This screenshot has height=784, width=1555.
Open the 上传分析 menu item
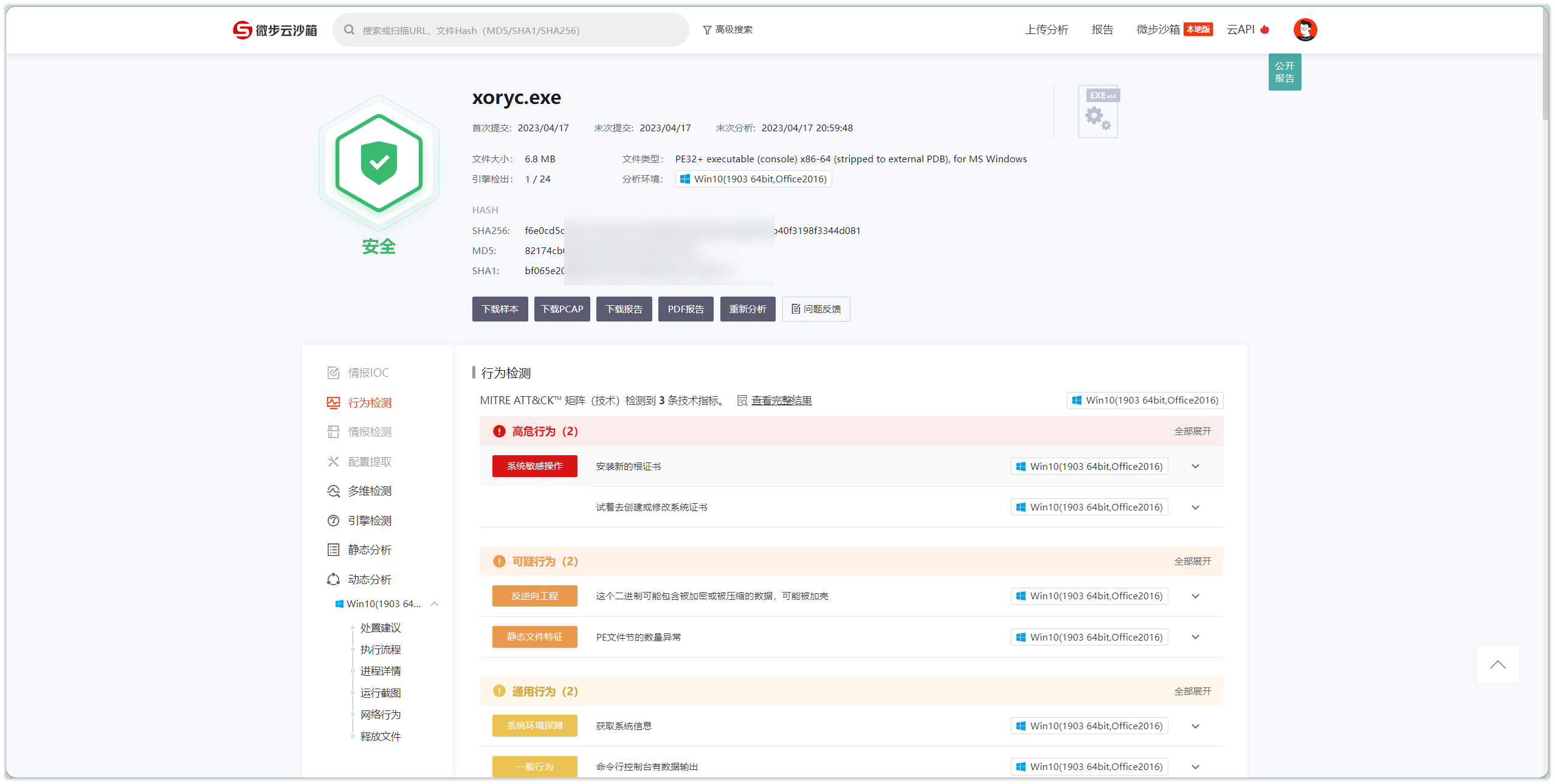pyautogui.click(x=1046, y=30)
